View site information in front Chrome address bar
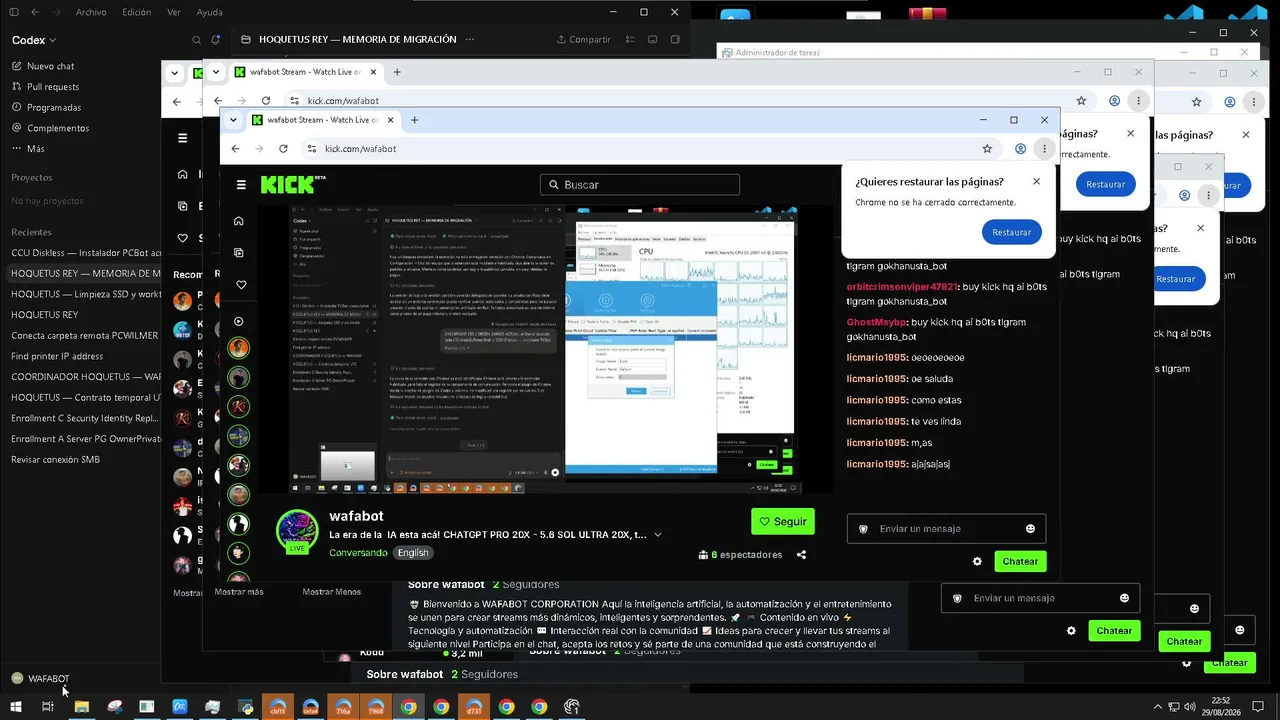Viewport: 1280px width, 720px height. (311, 149)
